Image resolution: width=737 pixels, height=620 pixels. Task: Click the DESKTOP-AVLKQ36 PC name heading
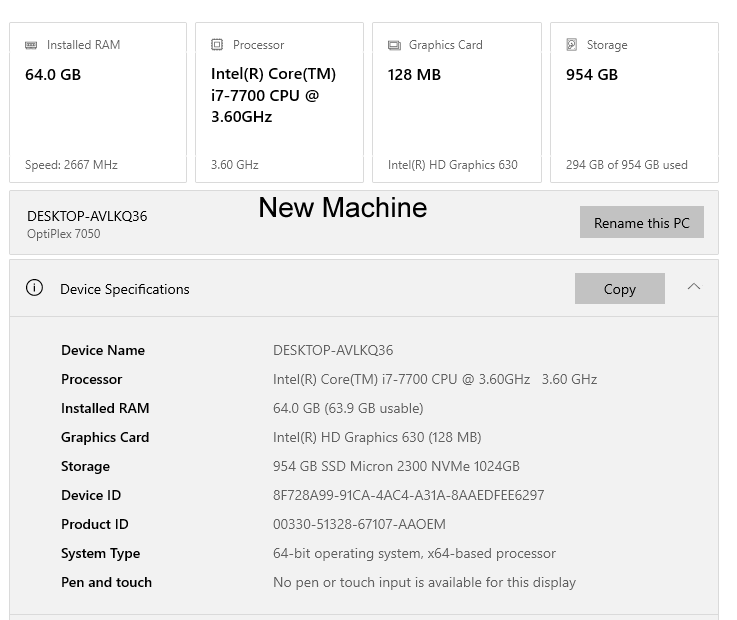coord(87,216)
